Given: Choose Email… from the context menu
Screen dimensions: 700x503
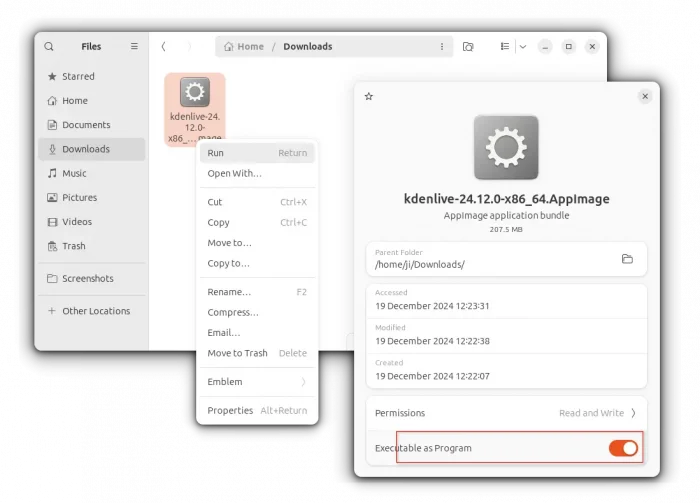Looking at the screenshot, I should point(257,333).
